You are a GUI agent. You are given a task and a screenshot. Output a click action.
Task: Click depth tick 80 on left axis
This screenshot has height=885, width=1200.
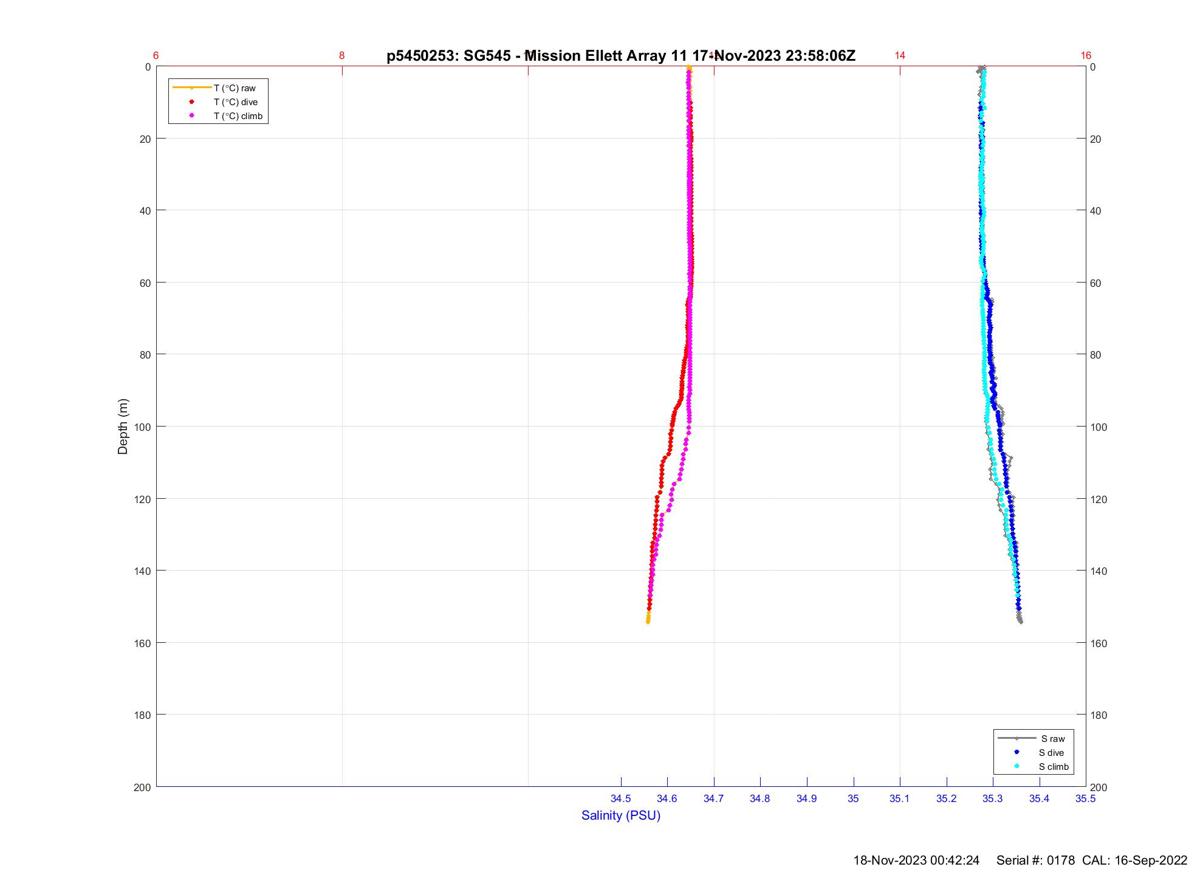pos(144,355)
